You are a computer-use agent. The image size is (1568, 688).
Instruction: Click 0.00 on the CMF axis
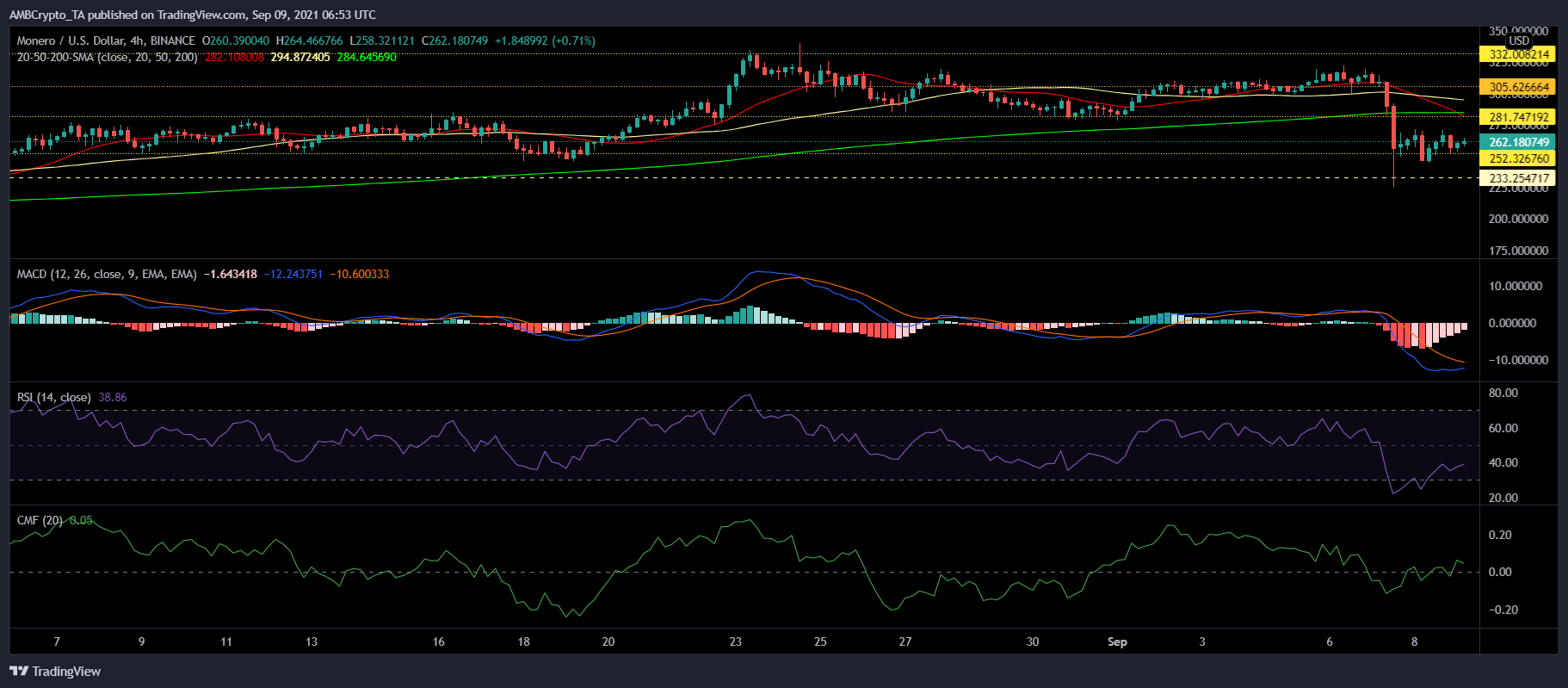pyautogui.click(x=1500, y=572)
